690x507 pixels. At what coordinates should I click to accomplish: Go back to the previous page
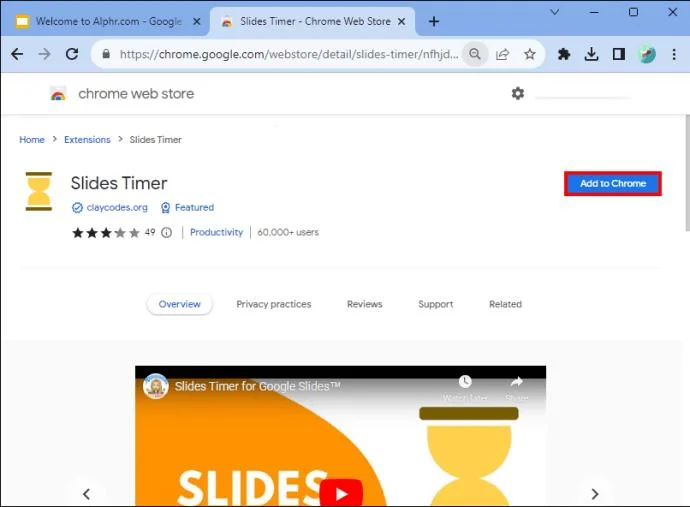tap(17, 54)
